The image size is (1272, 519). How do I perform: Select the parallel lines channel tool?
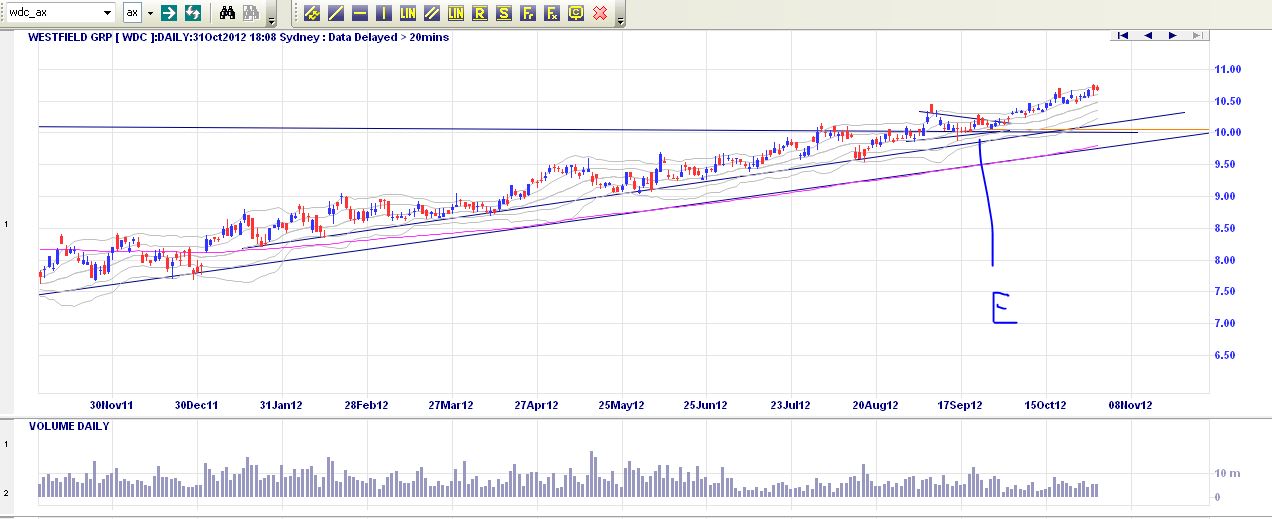tap(432, 13)
